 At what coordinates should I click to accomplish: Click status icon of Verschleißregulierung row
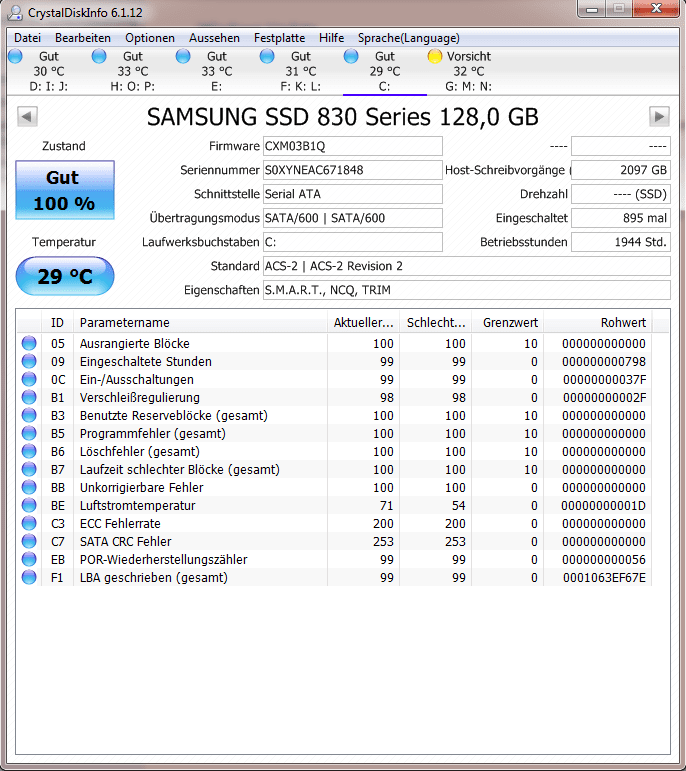point(29,397)
